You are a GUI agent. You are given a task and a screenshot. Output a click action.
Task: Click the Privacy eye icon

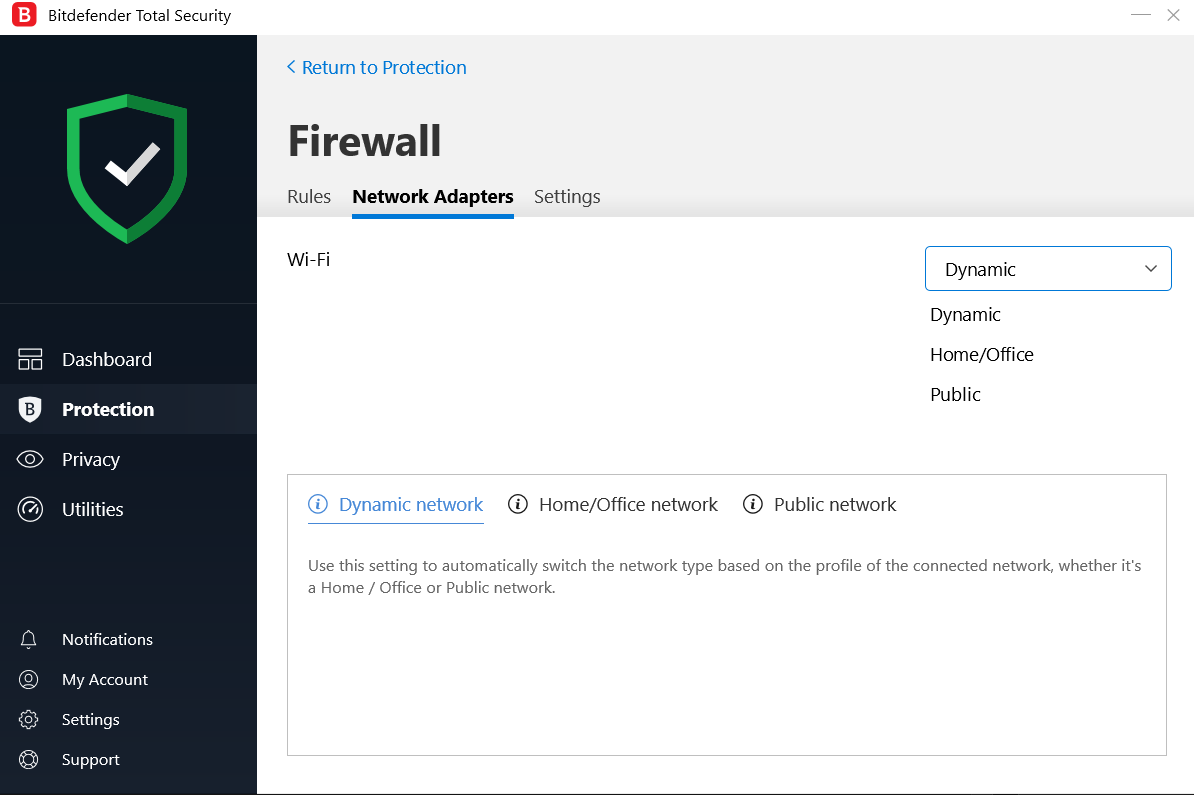[30, 460]
